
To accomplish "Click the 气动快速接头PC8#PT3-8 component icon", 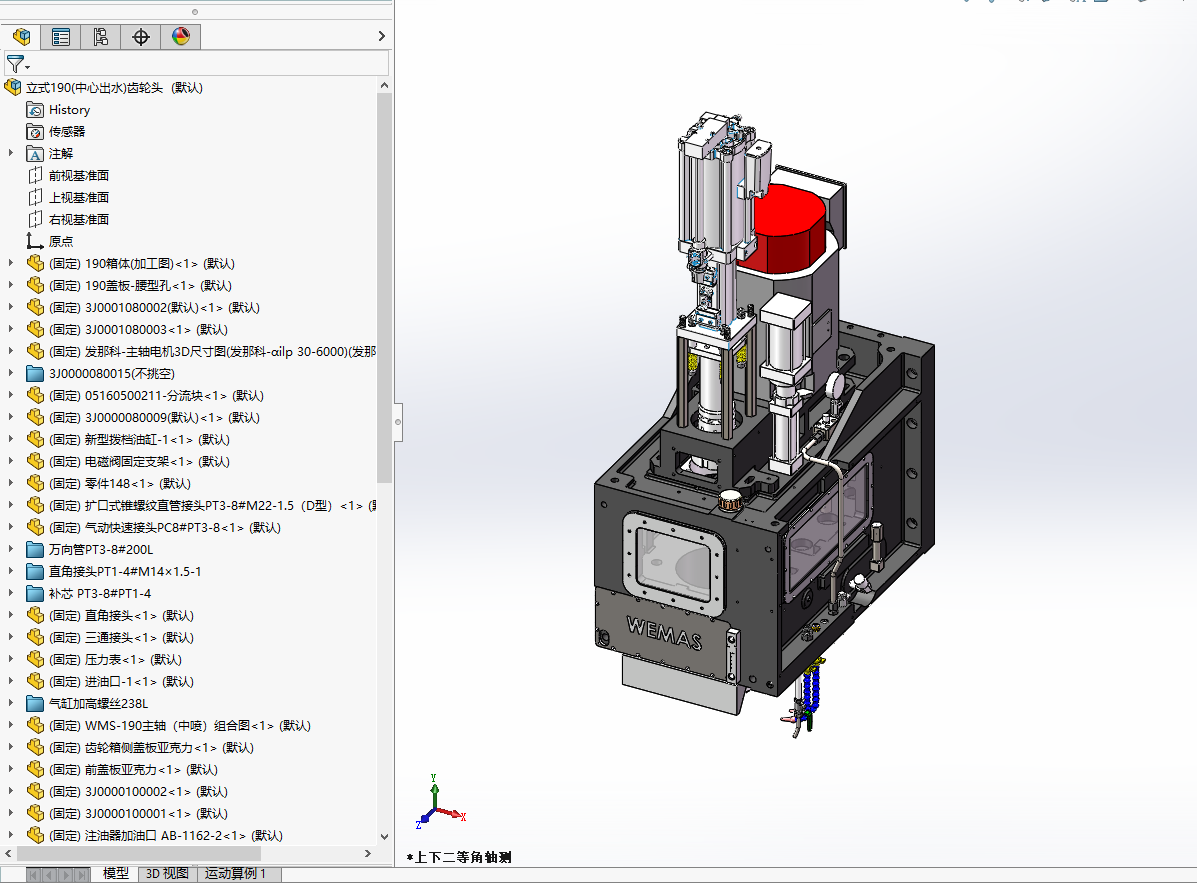I will [x=35, y=527].
